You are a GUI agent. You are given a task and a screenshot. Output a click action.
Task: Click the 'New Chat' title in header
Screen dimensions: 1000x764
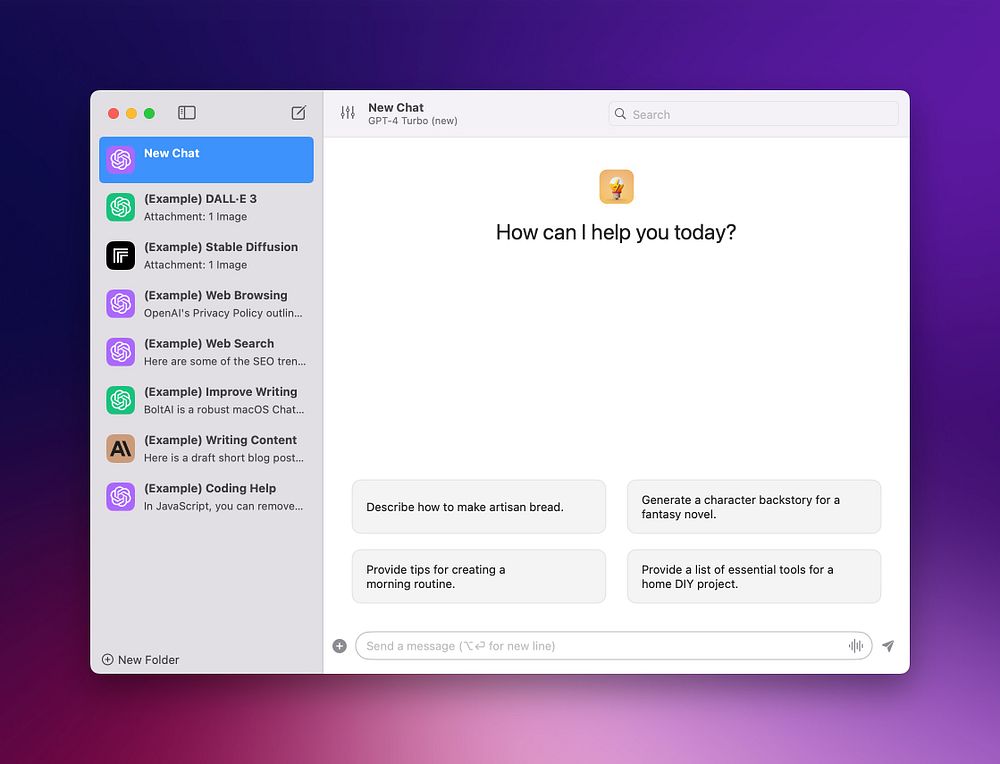tap(395, 108)
